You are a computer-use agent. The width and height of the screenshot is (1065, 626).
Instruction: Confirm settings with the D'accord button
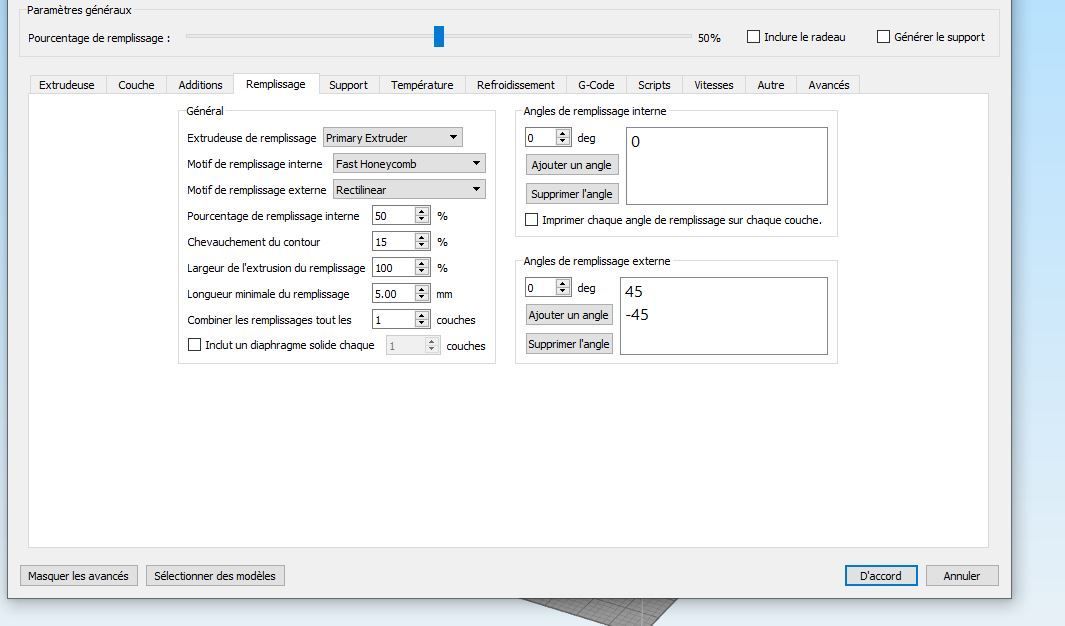pyautogui.click(x=881, y=576)
